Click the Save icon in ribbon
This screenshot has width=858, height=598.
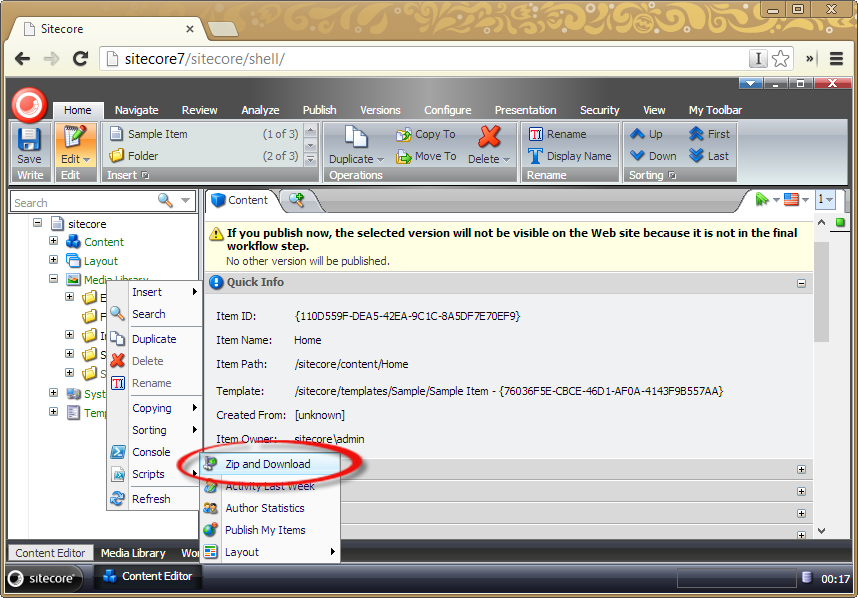click(x=29, y=140)
